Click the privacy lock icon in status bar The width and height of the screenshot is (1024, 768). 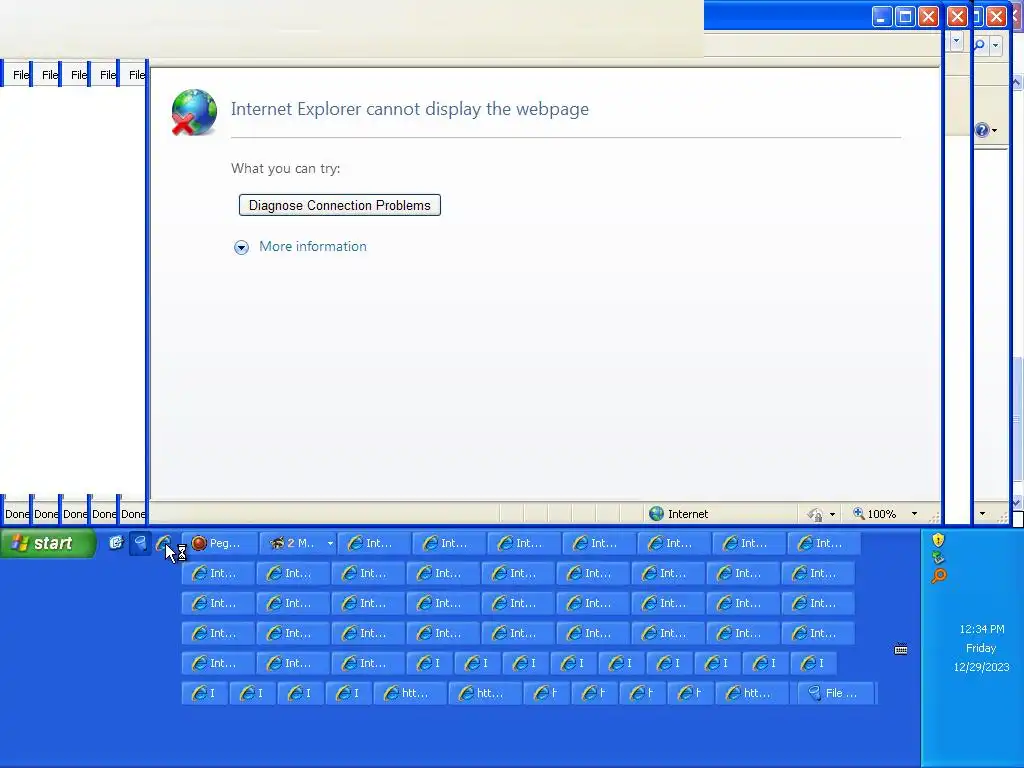coord(814,514)
